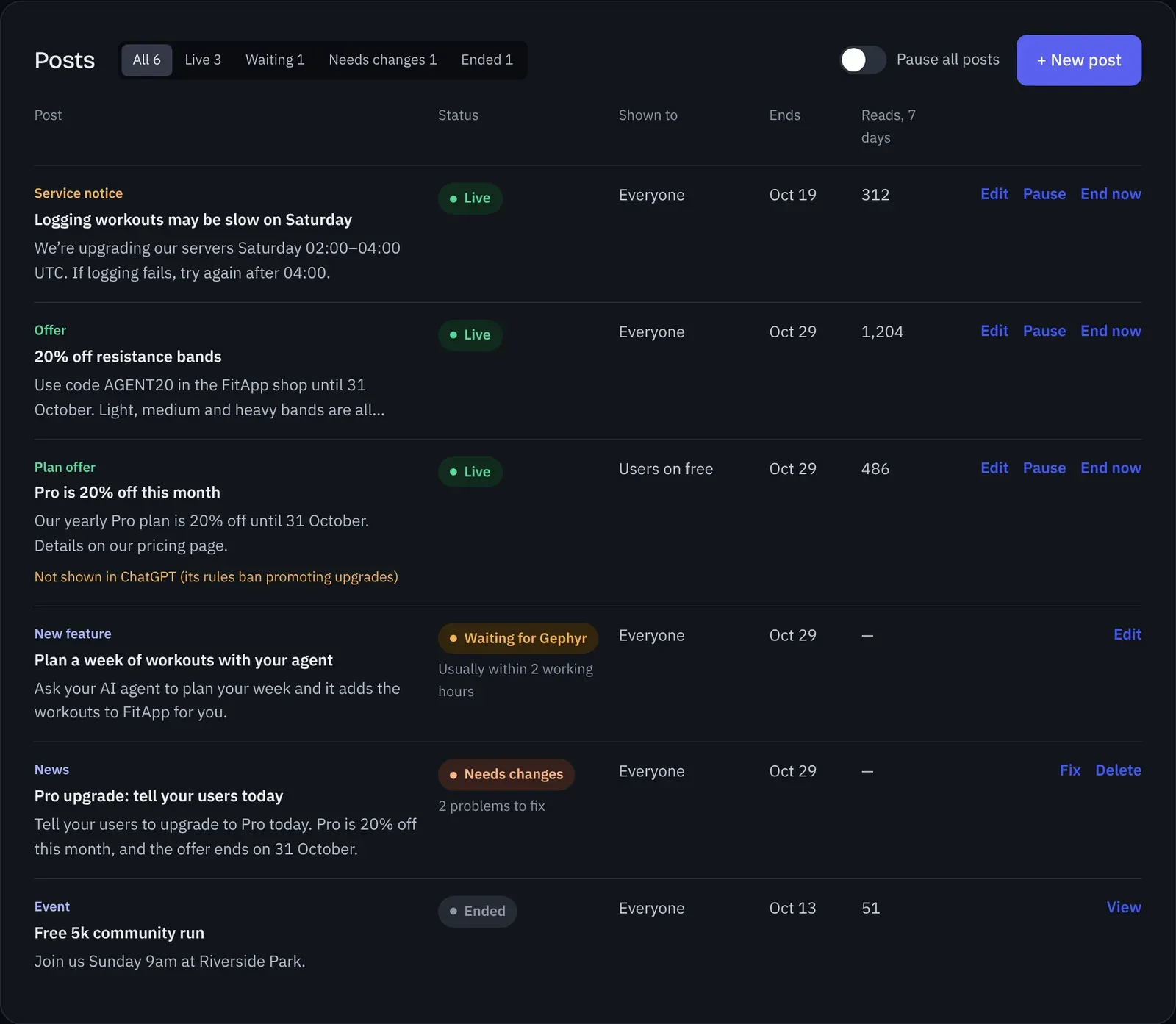Click the title 'Plan a week of workouts with your agent'
The height and width of the screenshot is (1024, 1176).
pyautogui.click(x=184, y=660)
